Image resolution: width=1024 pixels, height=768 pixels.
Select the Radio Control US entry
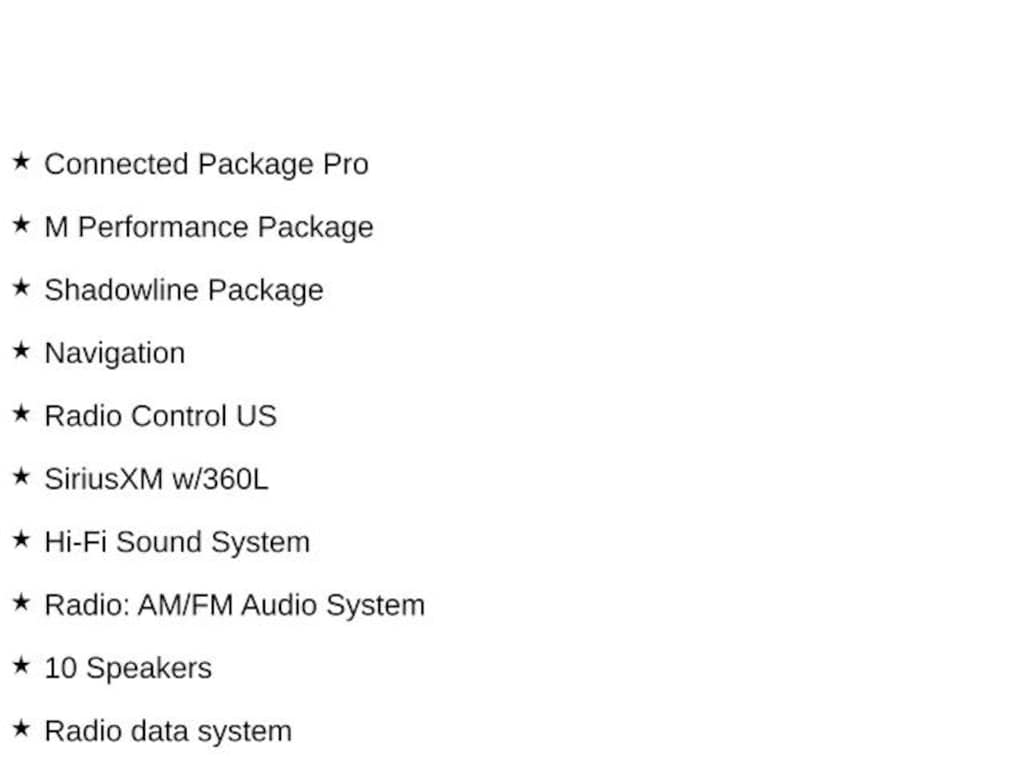click(x=161, y=416)
